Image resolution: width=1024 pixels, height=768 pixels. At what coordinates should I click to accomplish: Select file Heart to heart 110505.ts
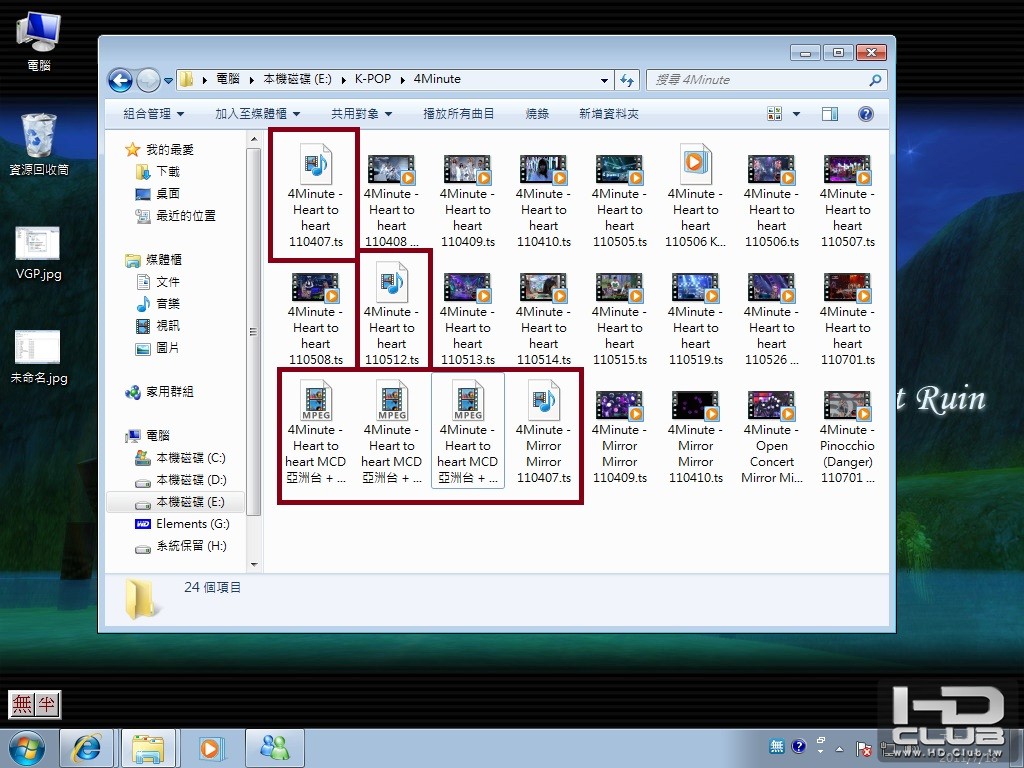point(619,201)
